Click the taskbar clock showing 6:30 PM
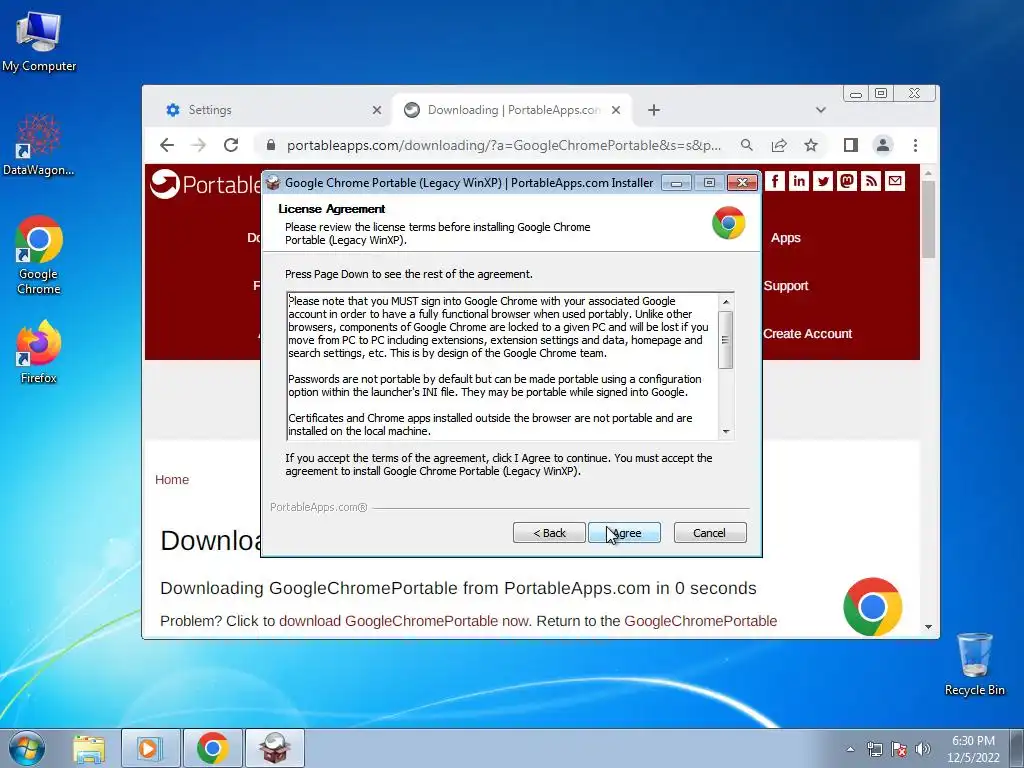 click(973, 749)
